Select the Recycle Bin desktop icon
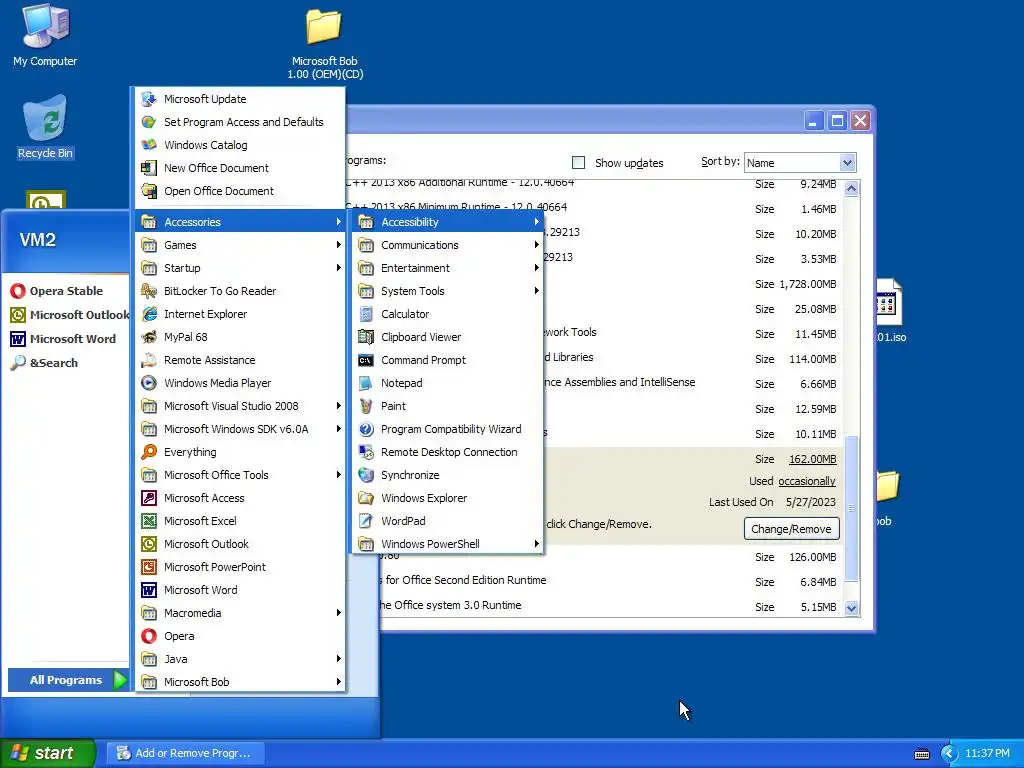Viewport: 1024px width, 768px height. (x=45, y=127)
